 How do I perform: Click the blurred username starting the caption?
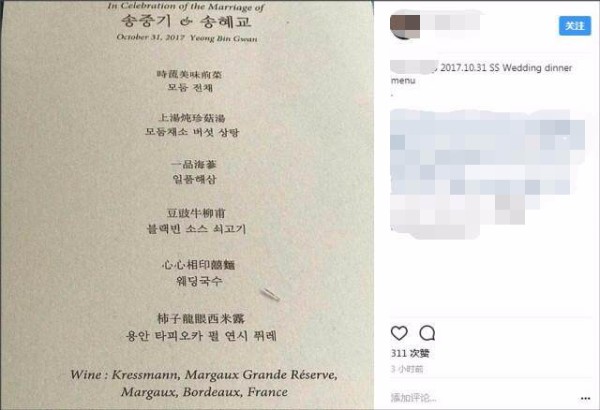point(414,67)
